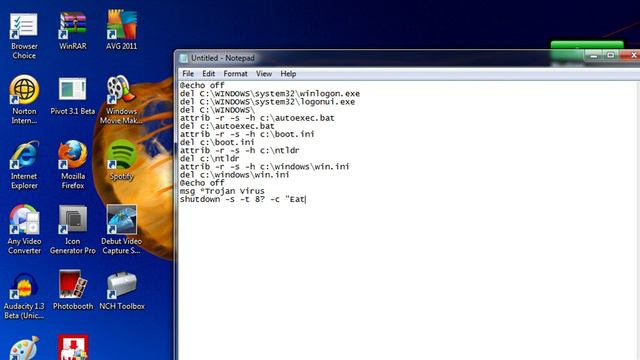Open the Format menu in Notepad

coord(235,74)
